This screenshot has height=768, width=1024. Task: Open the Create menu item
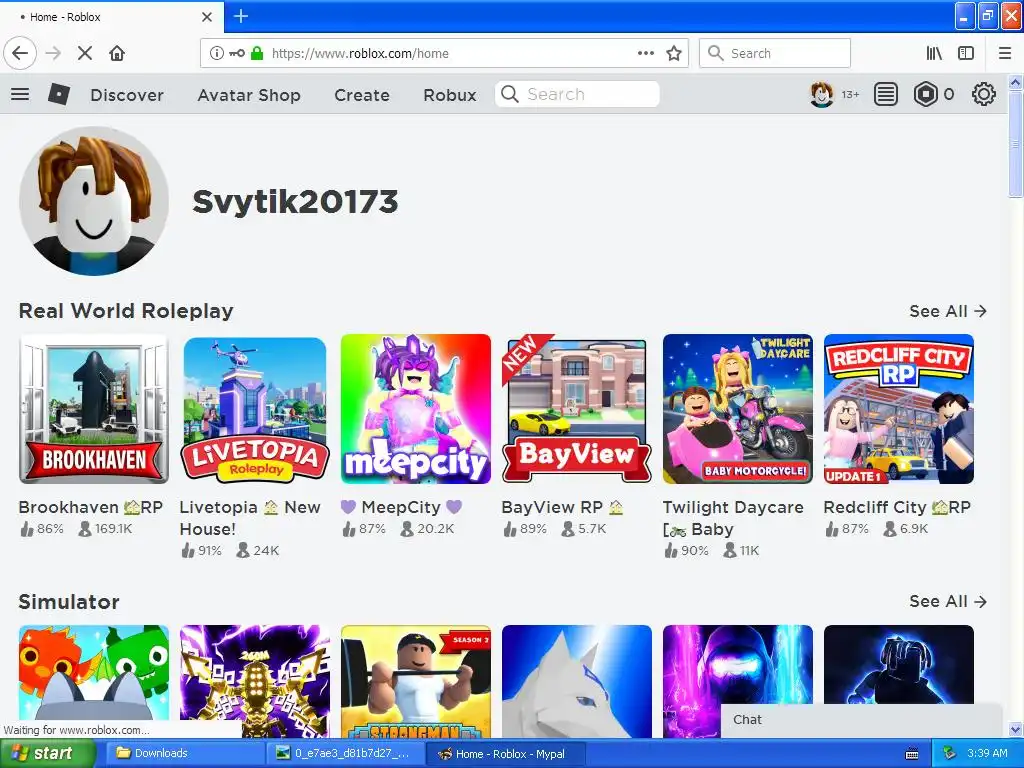(362, 95)
